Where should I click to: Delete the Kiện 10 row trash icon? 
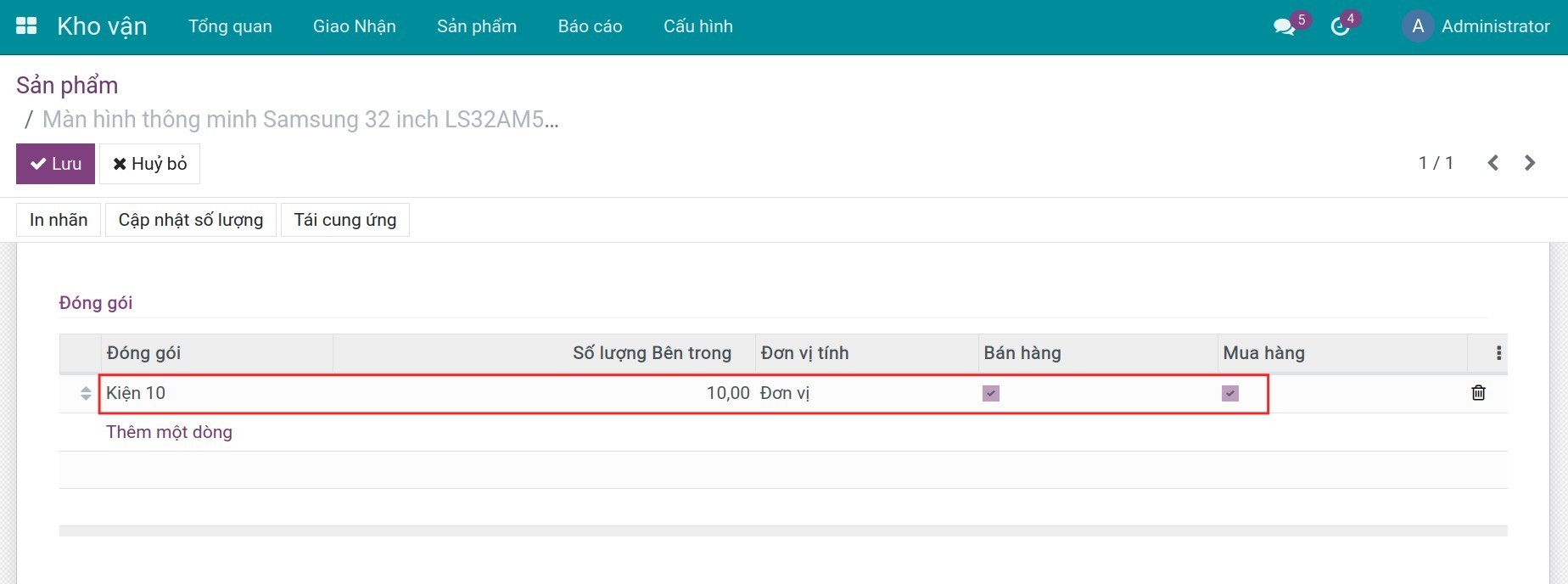coord(1478,393)
